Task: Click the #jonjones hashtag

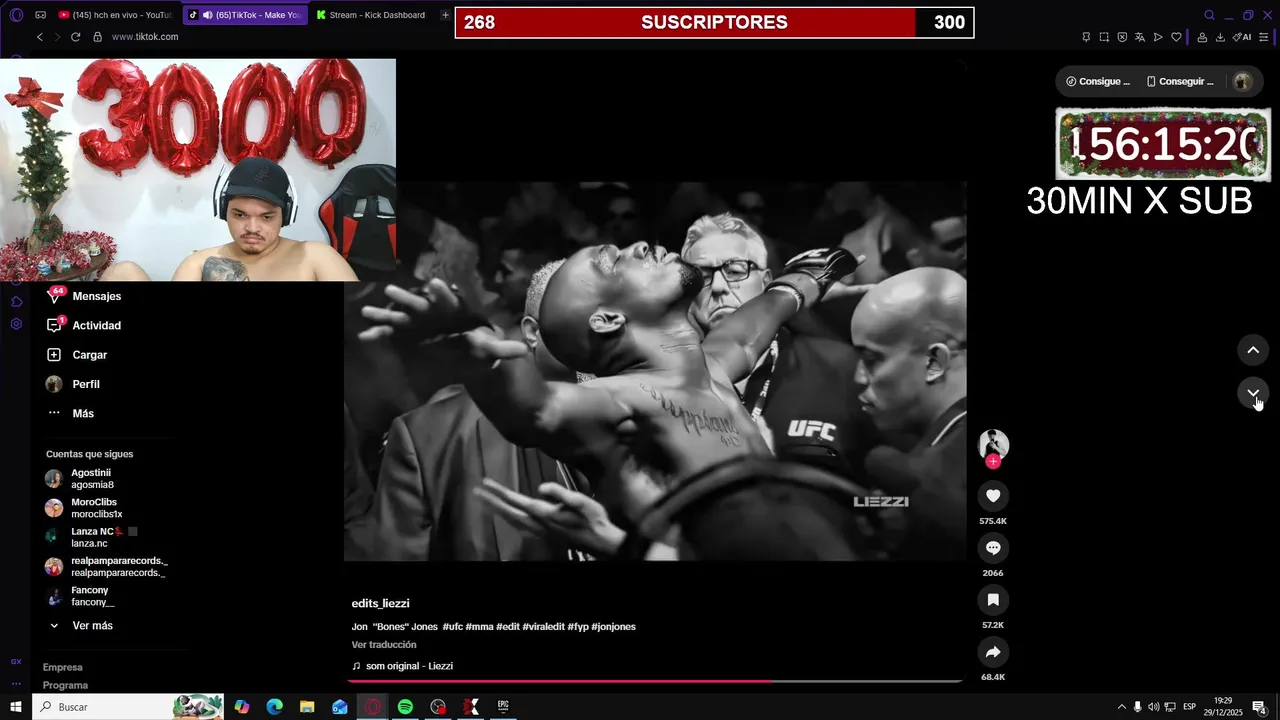Action: (613, 627)
